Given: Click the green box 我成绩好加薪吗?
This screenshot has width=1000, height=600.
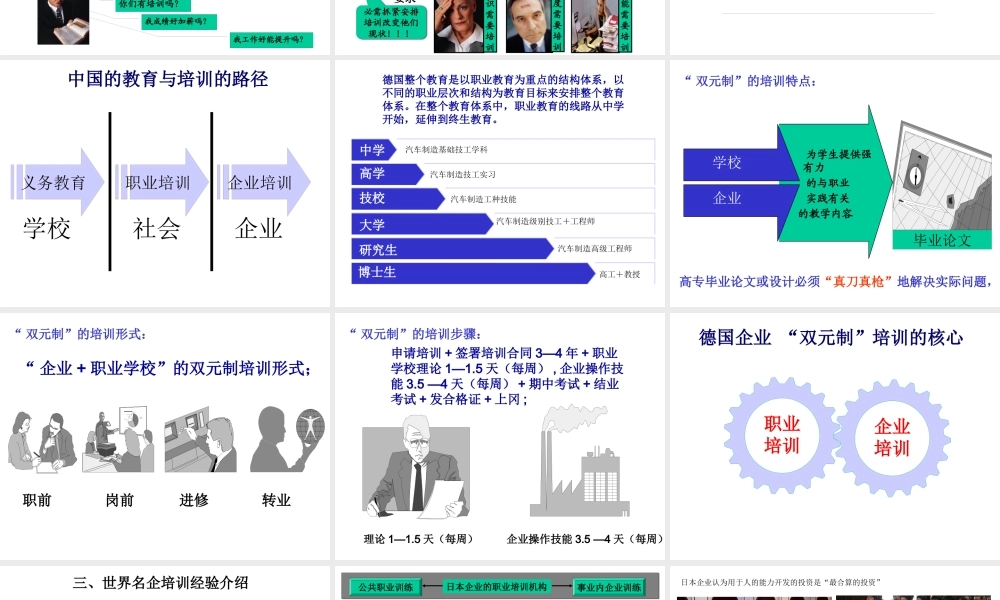Looking at the screenshot, I should pyautogui.click(x=179, y=22).
